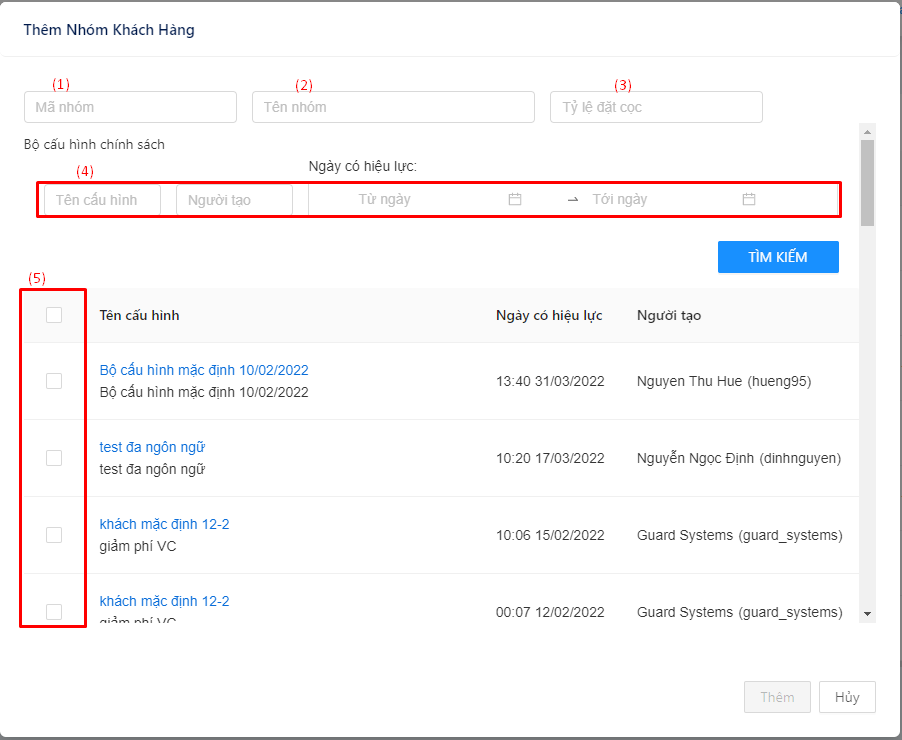Click the Tên cấu hình filter input box
Screen dimensions: 902x740
click(102, 200)
